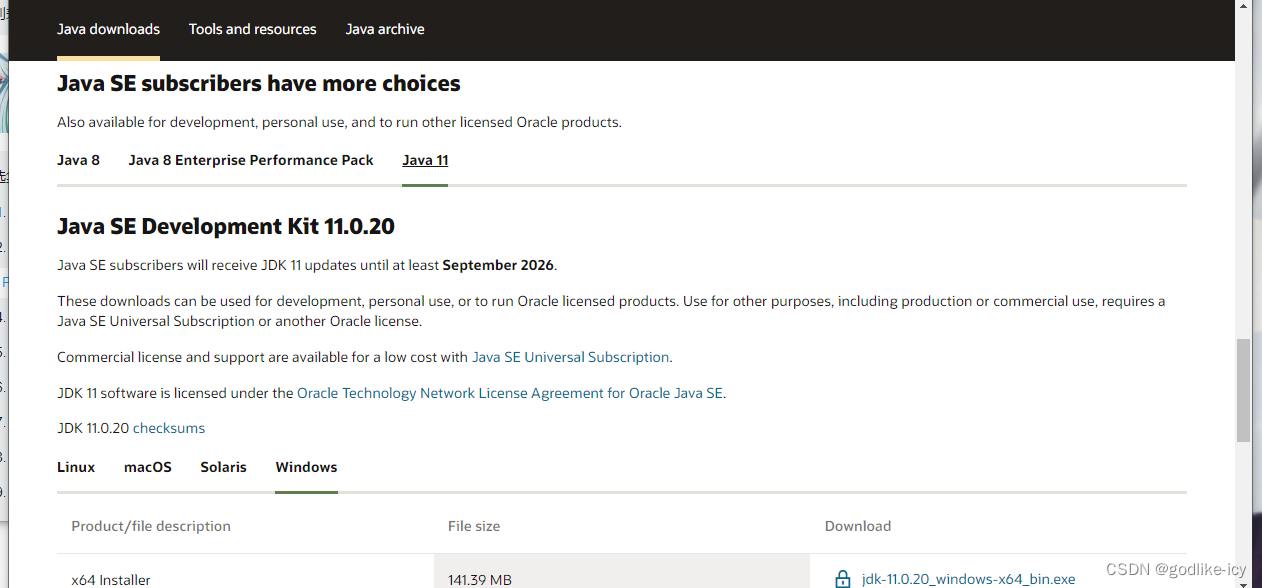The image size is (1262, 588).
Task: Switch to macOS downloads tab
Action: pyautogui.click(x=148, y=467)
